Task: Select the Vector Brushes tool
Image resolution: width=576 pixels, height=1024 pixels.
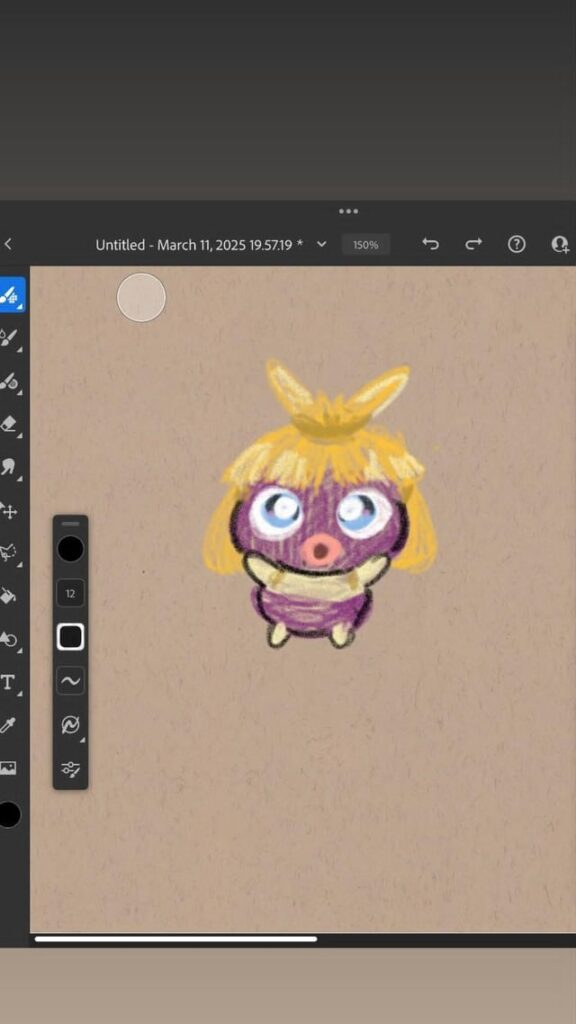Action: coord(8,381)
